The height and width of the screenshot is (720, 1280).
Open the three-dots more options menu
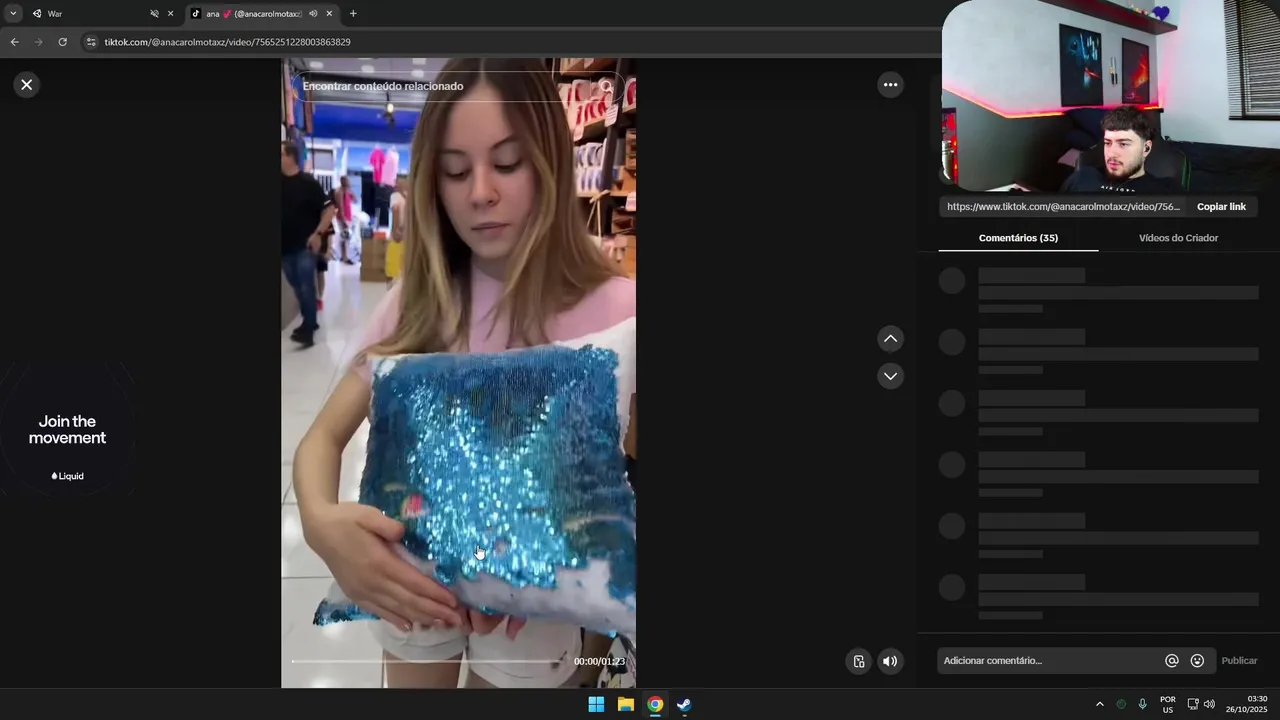click(890, 85)
